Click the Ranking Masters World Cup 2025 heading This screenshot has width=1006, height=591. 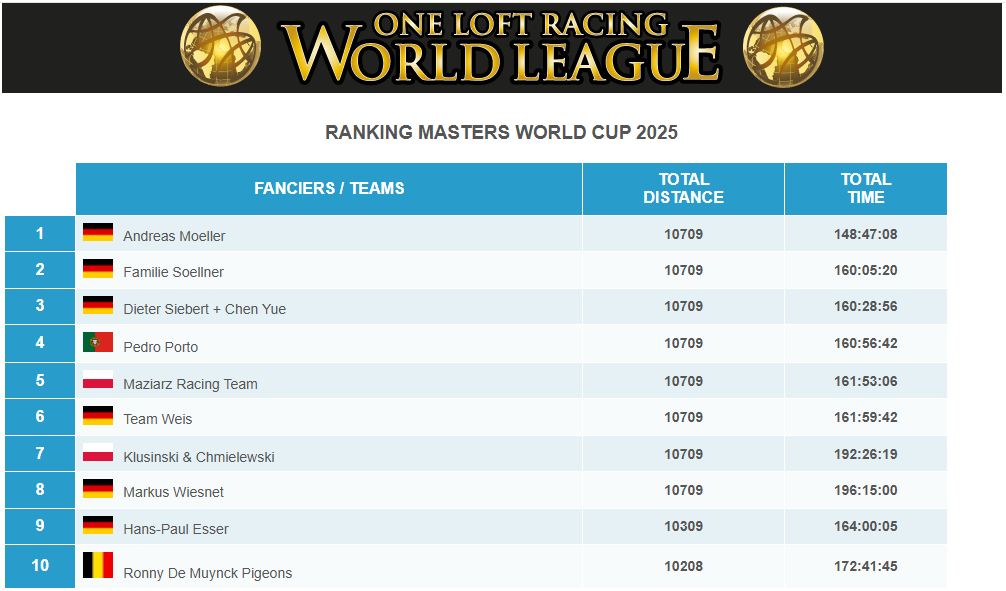pyautogui.click(x=501, y=133)
